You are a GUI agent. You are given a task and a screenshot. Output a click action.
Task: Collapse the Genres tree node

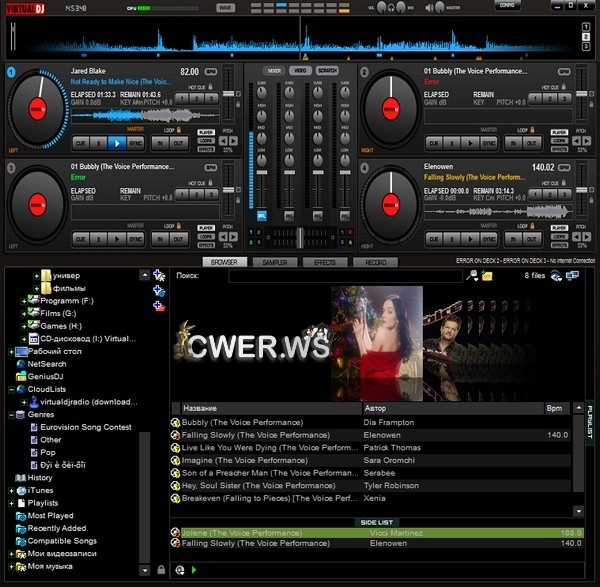click(x=9, y=414)
